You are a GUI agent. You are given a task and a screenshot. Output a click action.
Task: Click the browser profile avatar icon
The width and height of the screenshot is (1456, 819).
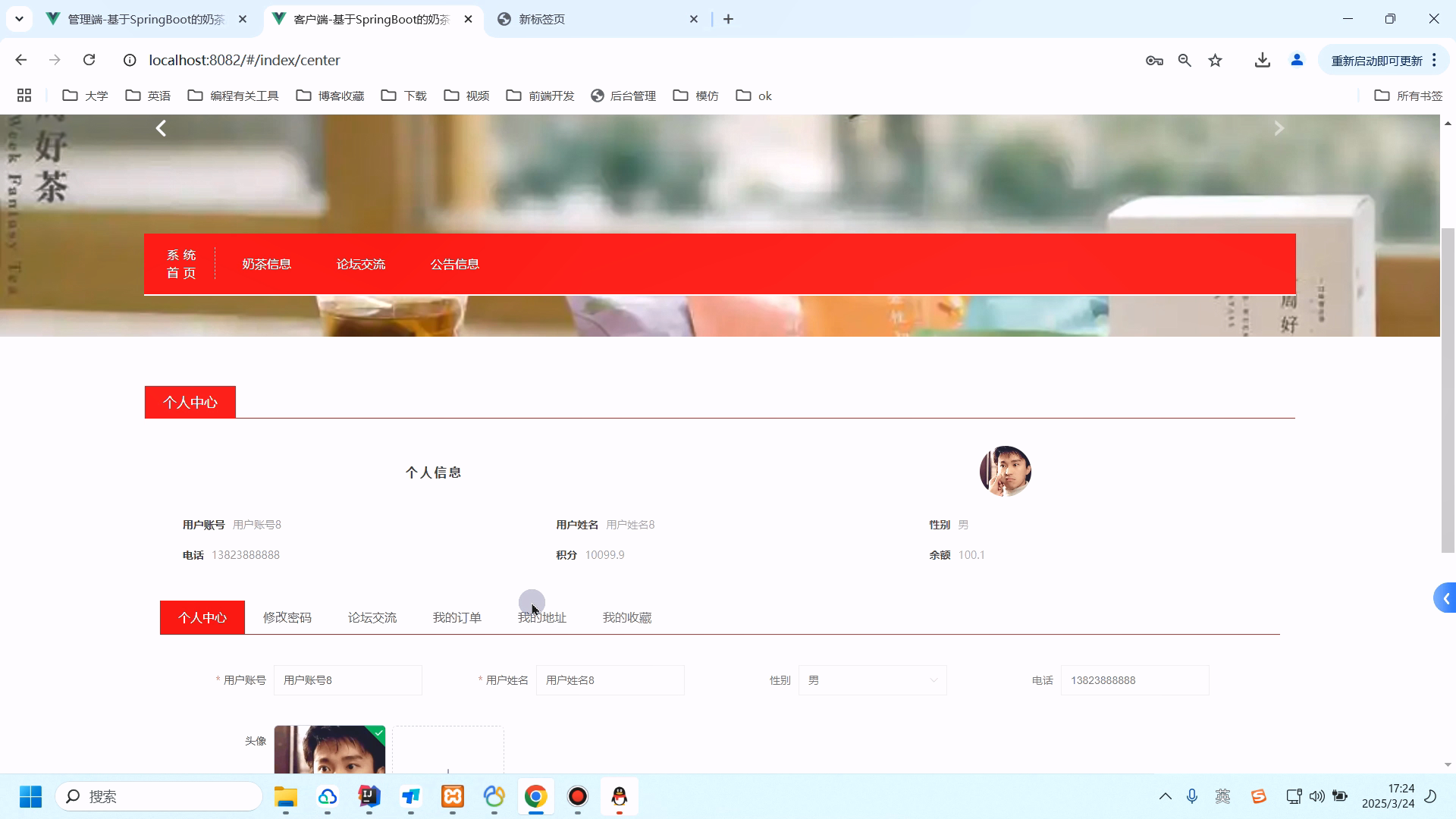tap(1296, 60)
